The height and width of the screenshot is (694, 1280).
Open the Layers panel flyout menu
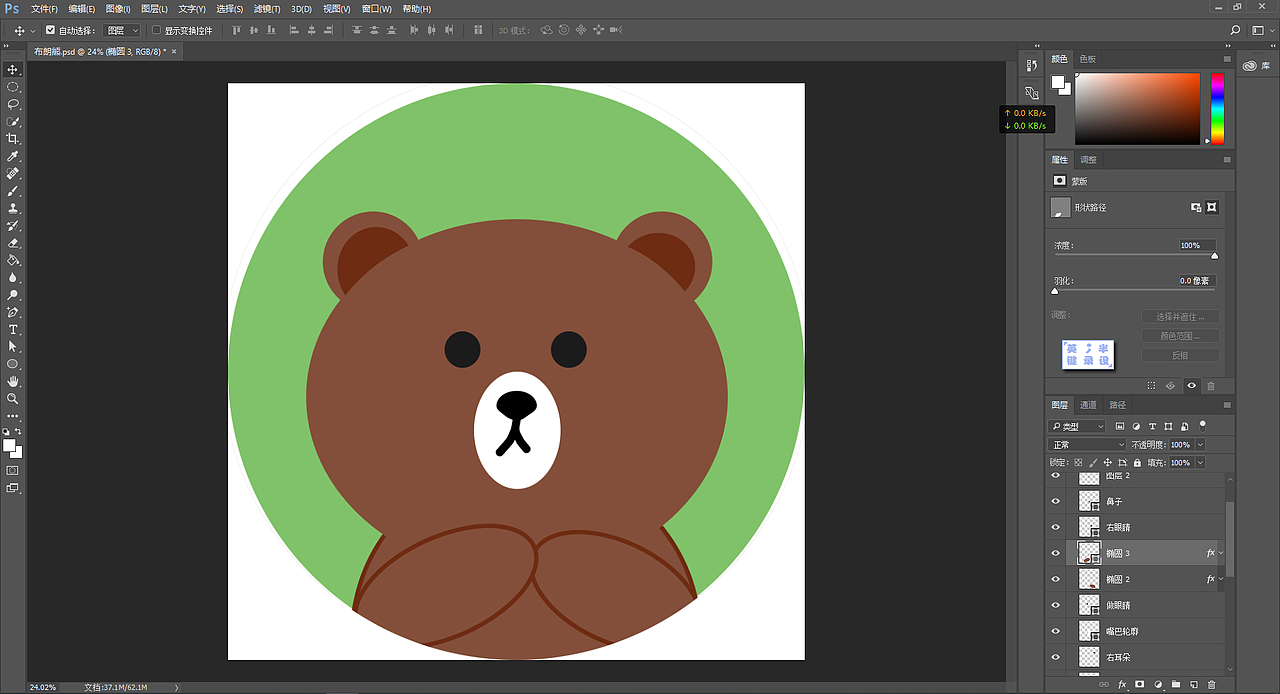pos(1227,405)
